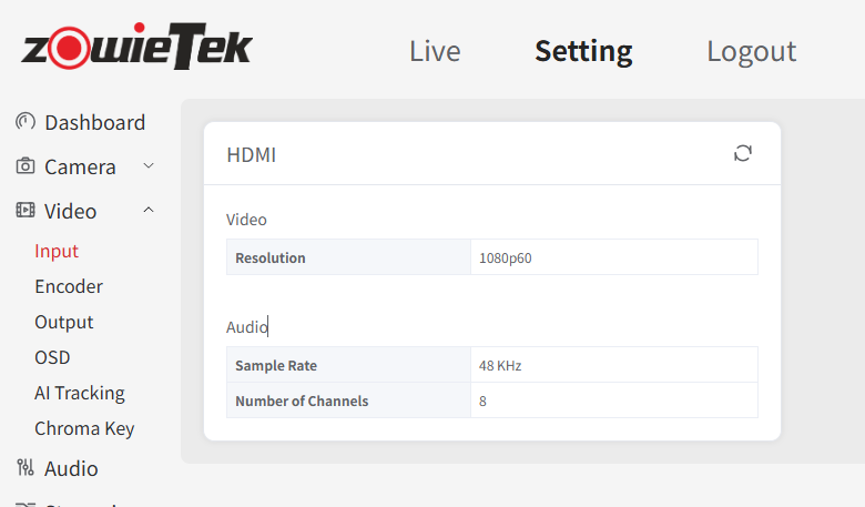Open AI Tracking settings
This screenshot has height=507, width=865.
click(79, 393)
